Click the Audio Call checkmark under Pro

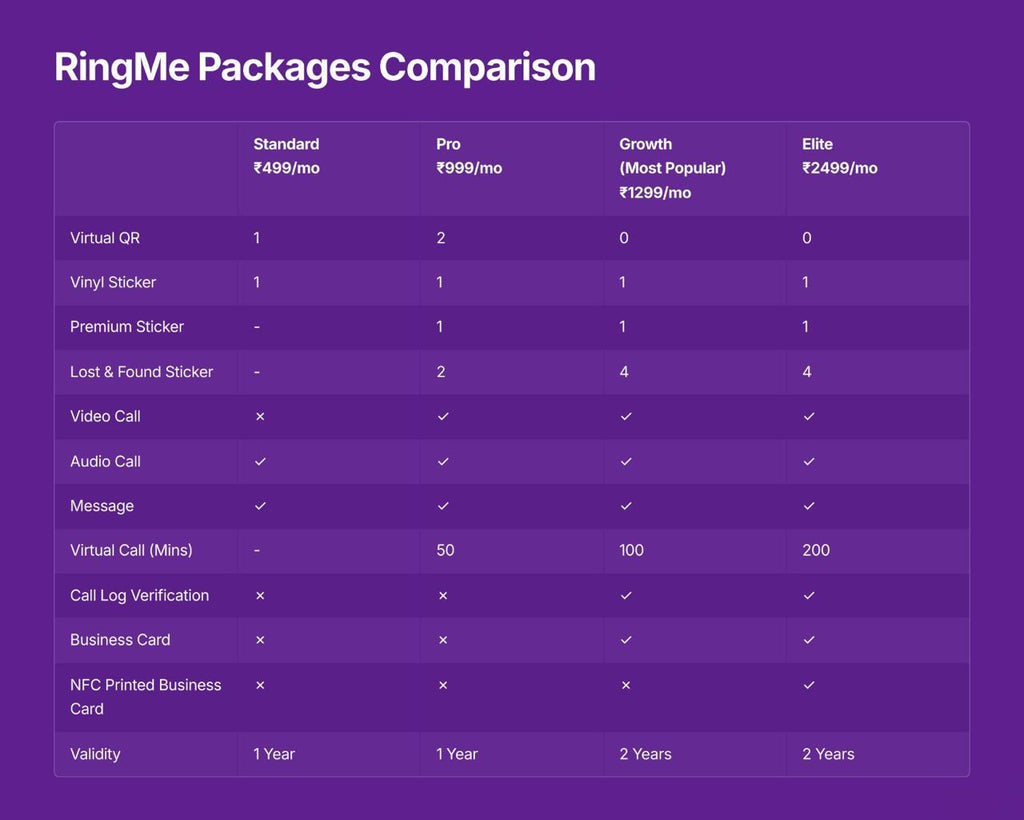point(443,461)
